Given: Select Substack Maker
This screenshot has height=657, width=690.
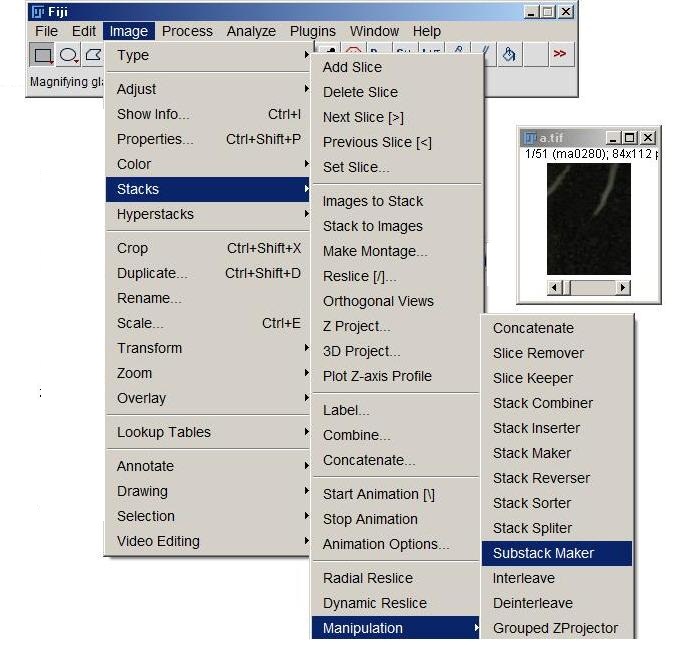Looking at the screenshot, I should tap(557, 553).
